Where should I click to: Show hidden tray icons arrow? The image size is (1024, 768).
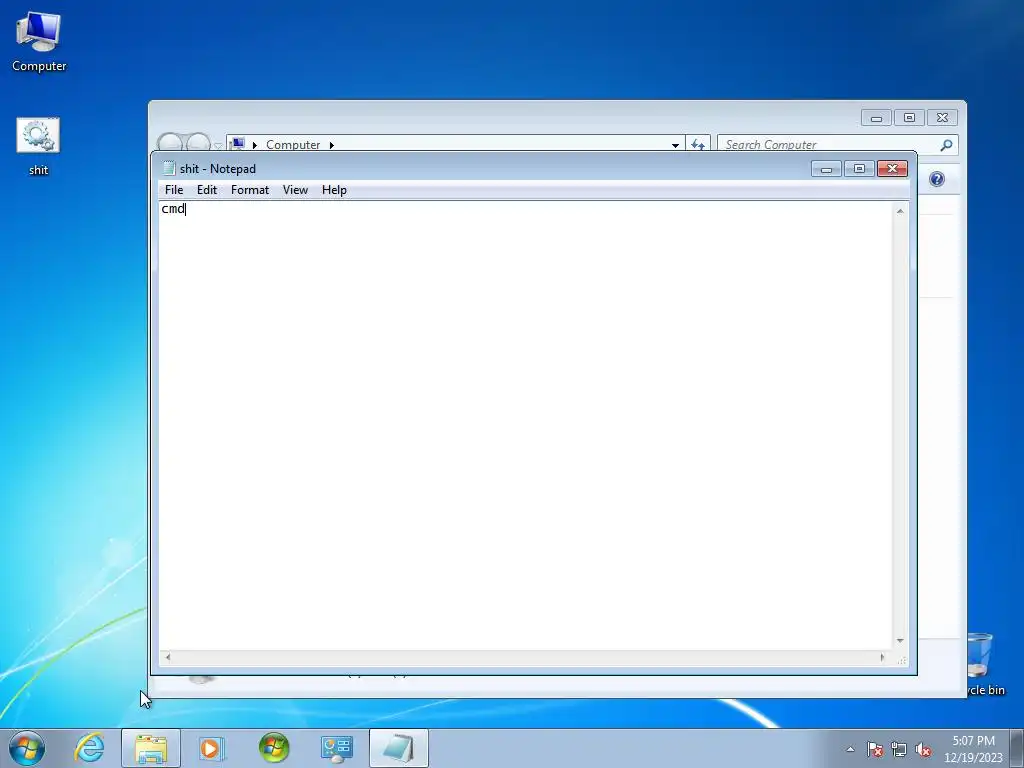coord(850,749)
